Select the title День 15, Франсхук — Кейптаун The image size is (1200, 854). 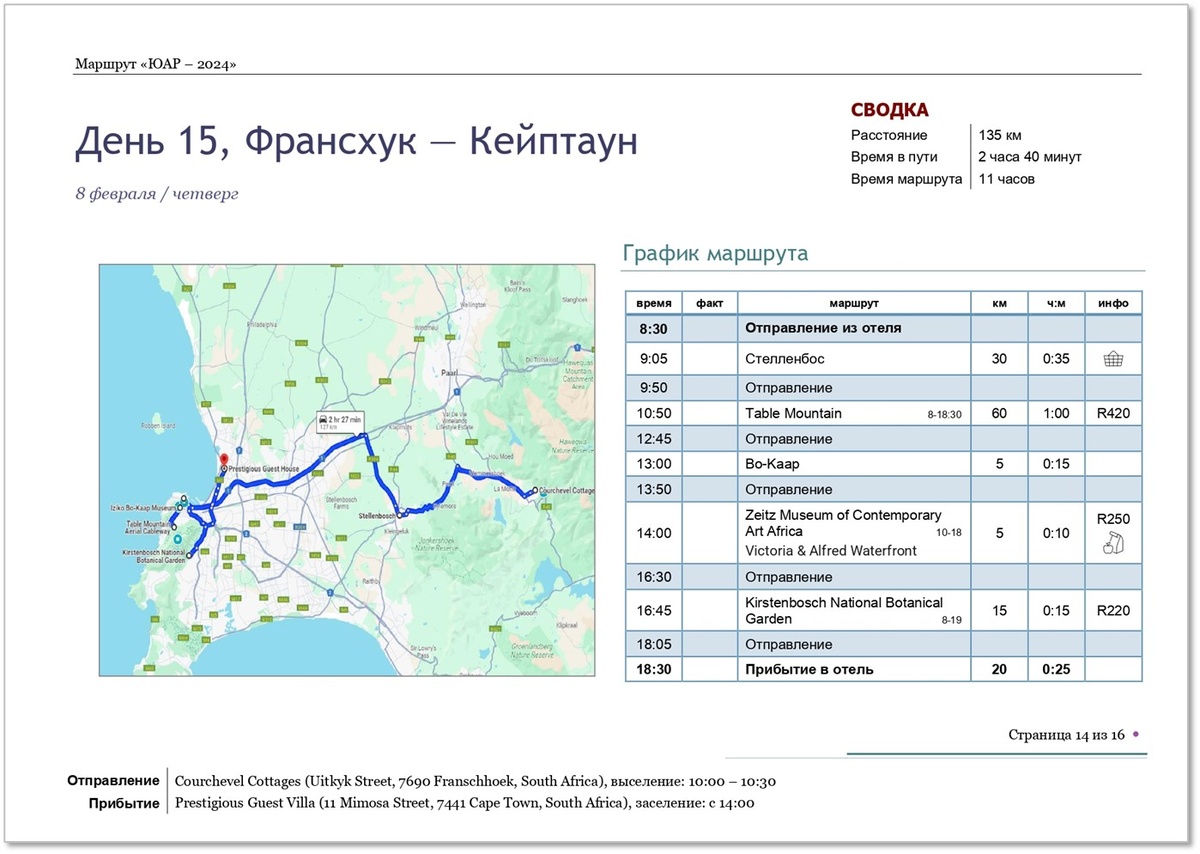click(x=356, y=142)
